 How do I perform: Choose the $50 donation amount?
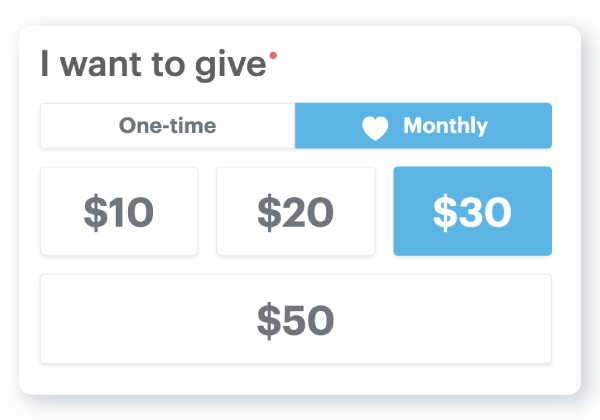[x=295, y=319]
